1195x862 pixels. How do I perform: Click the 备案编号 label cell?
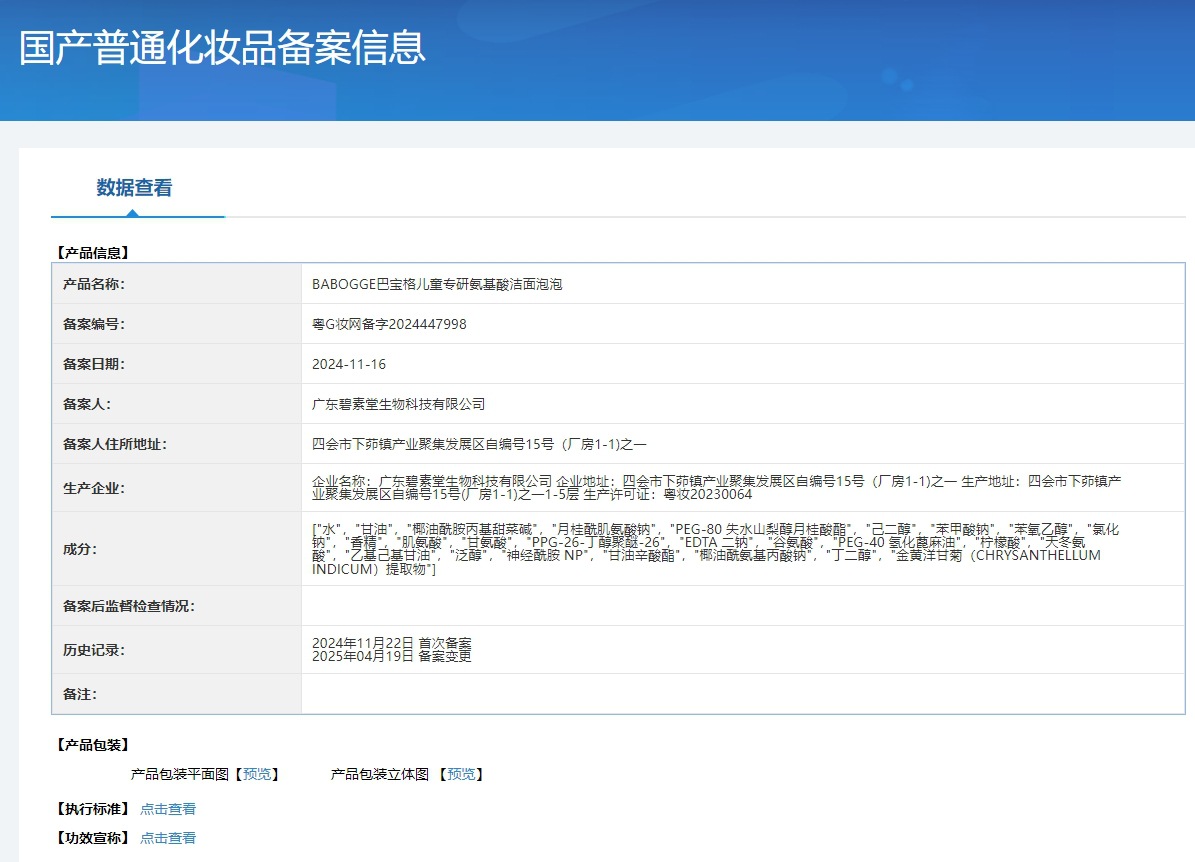pos(177,324)
